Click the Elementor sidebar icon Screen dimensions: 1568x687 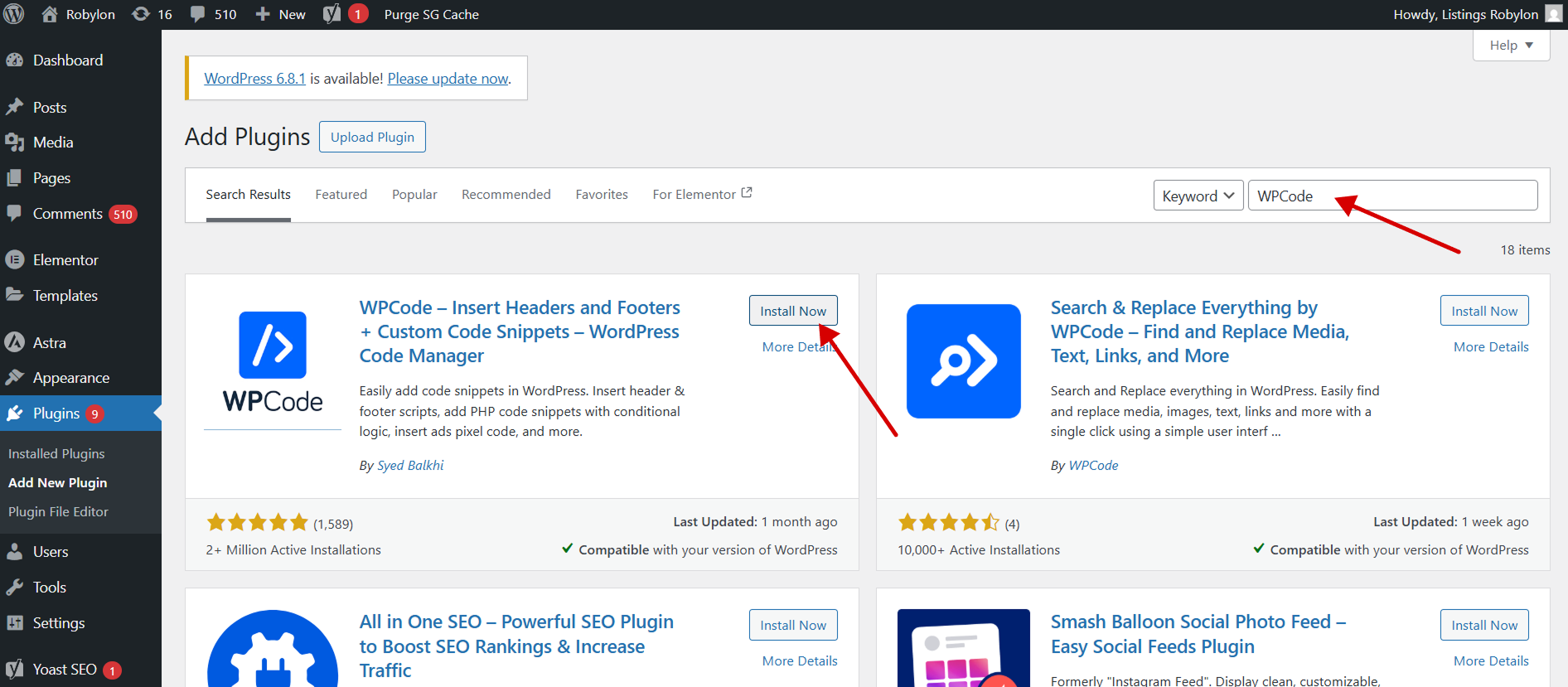point(15,259)
